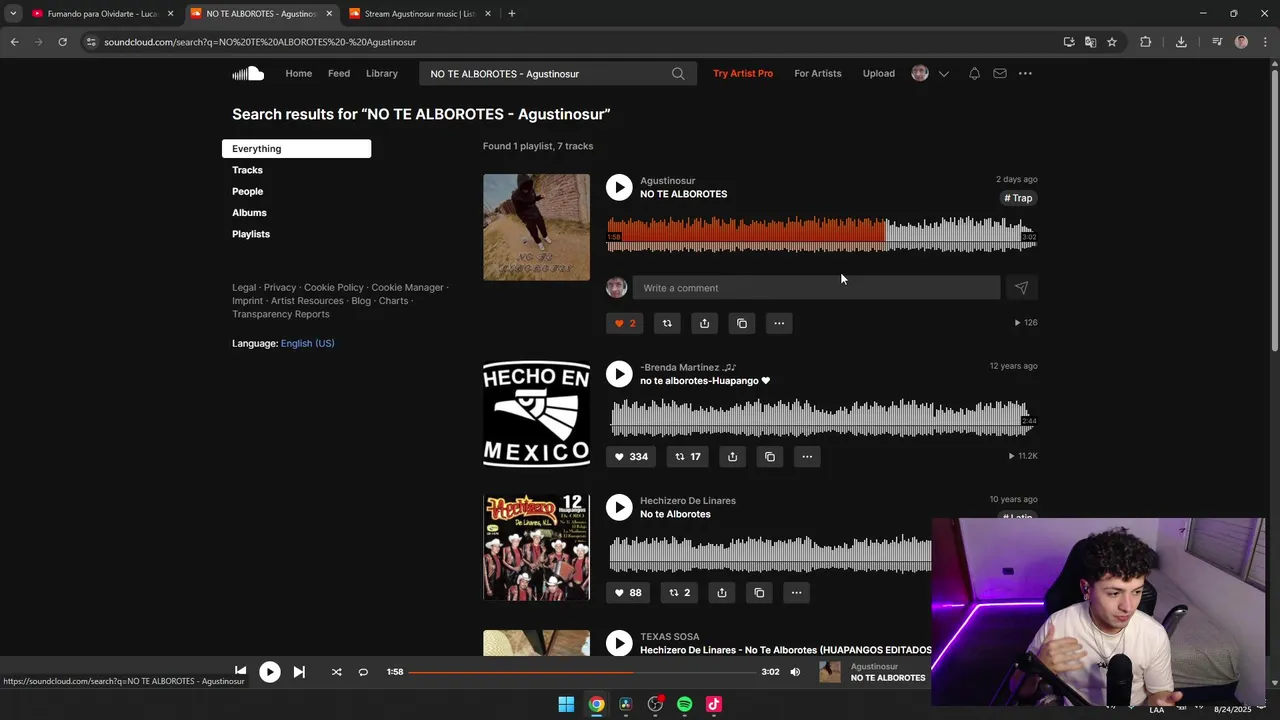Open the browser tab search dropdown
1280x720 pixels.
tap(13, 13)
